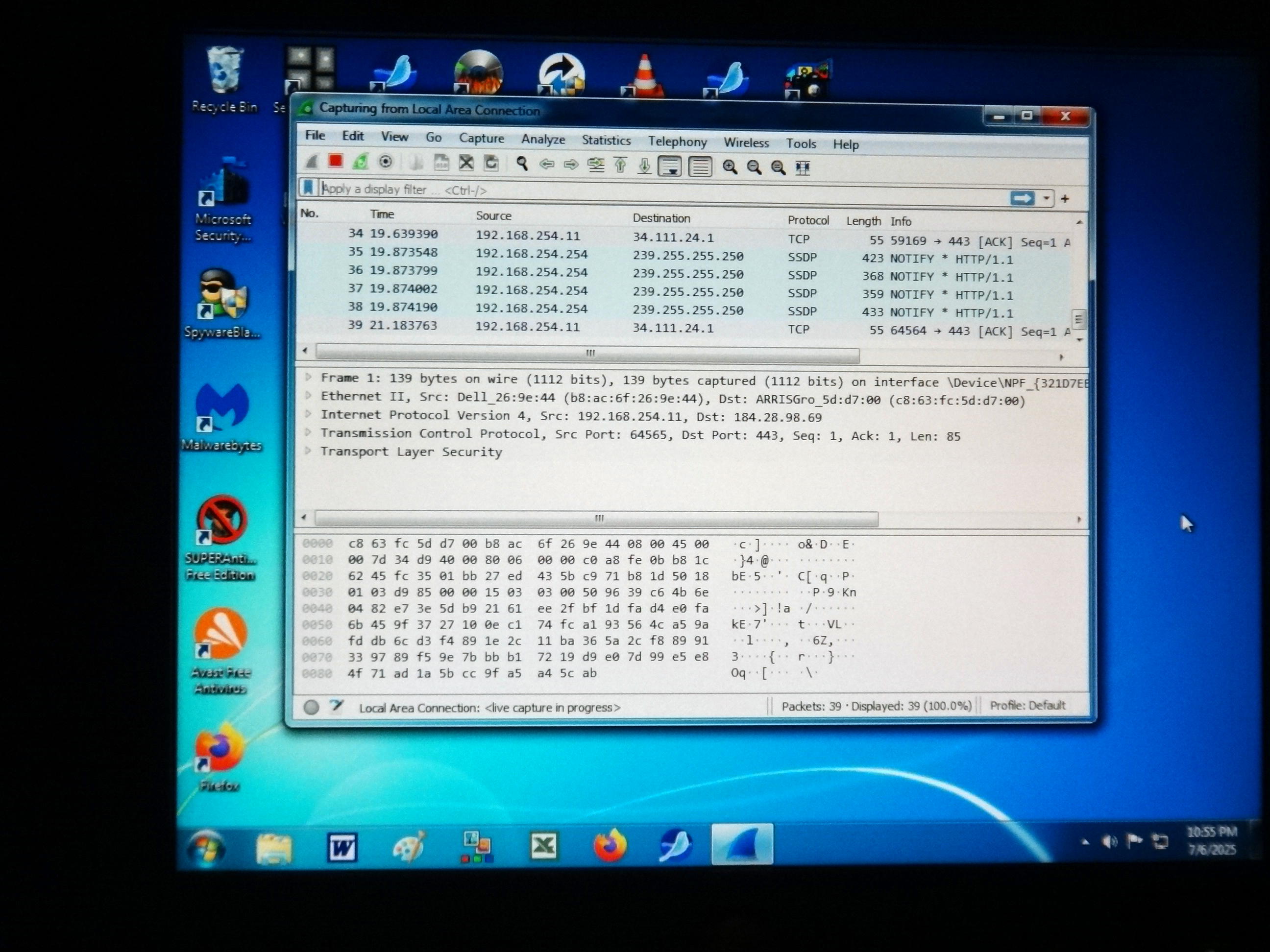
Task: Open Capture options gear icon
Action: [x=385, y=163]
